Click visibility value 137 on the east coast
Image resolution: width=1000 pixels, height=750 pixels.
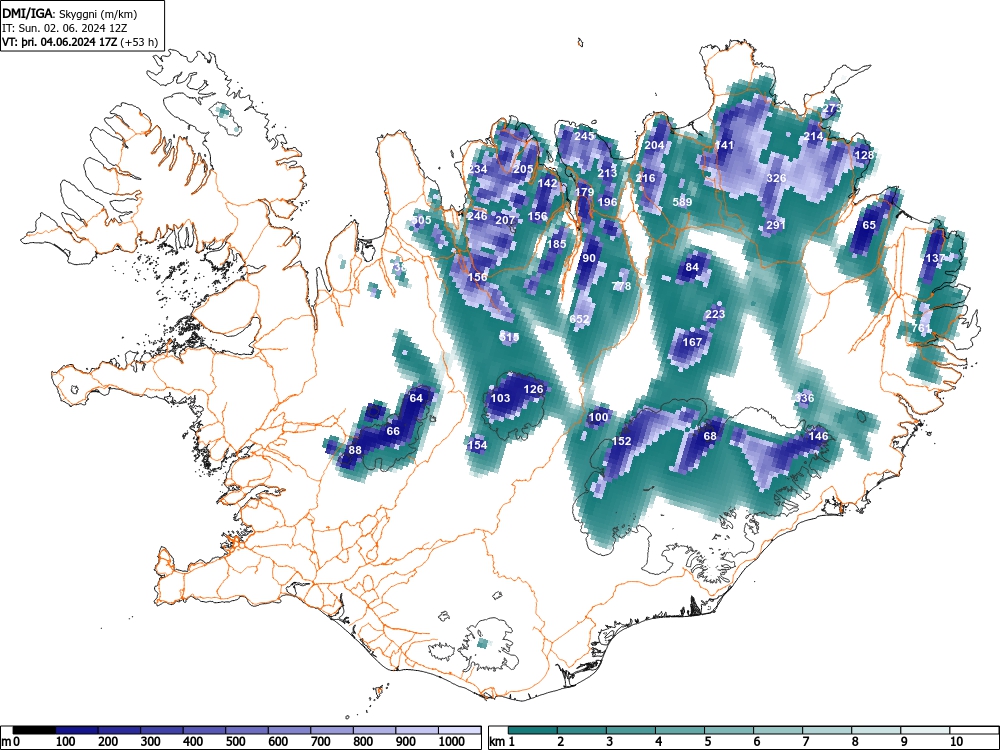[935, 258]
